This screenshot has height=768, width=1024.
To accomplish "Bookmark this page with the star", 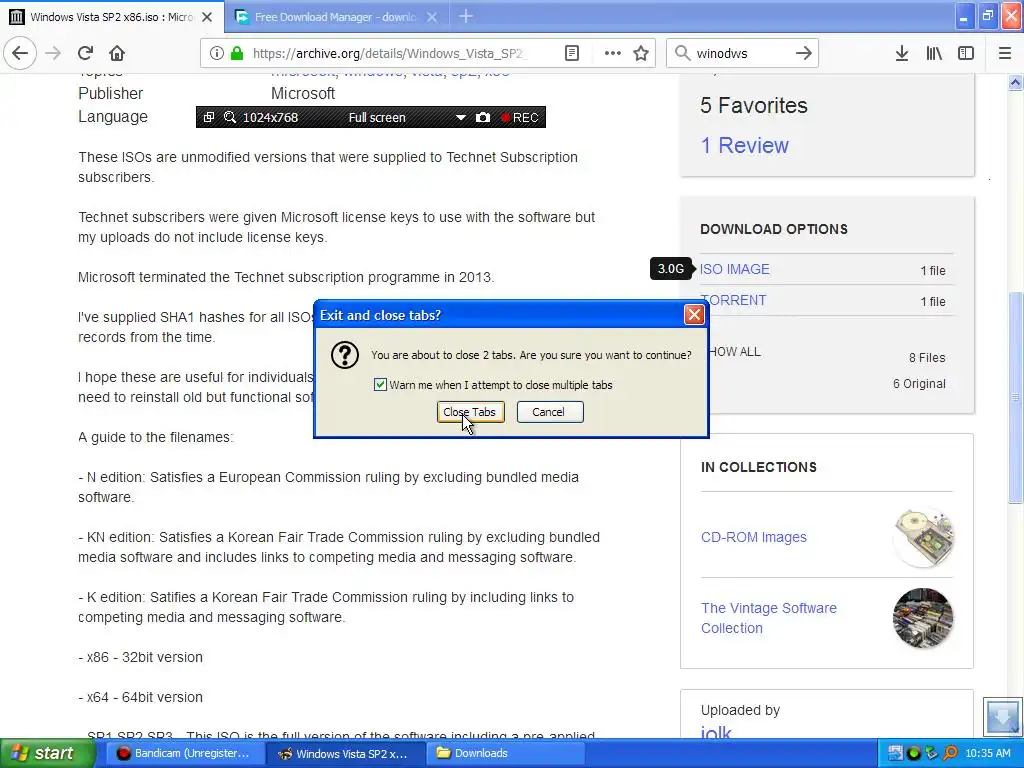I will (641, 54).
